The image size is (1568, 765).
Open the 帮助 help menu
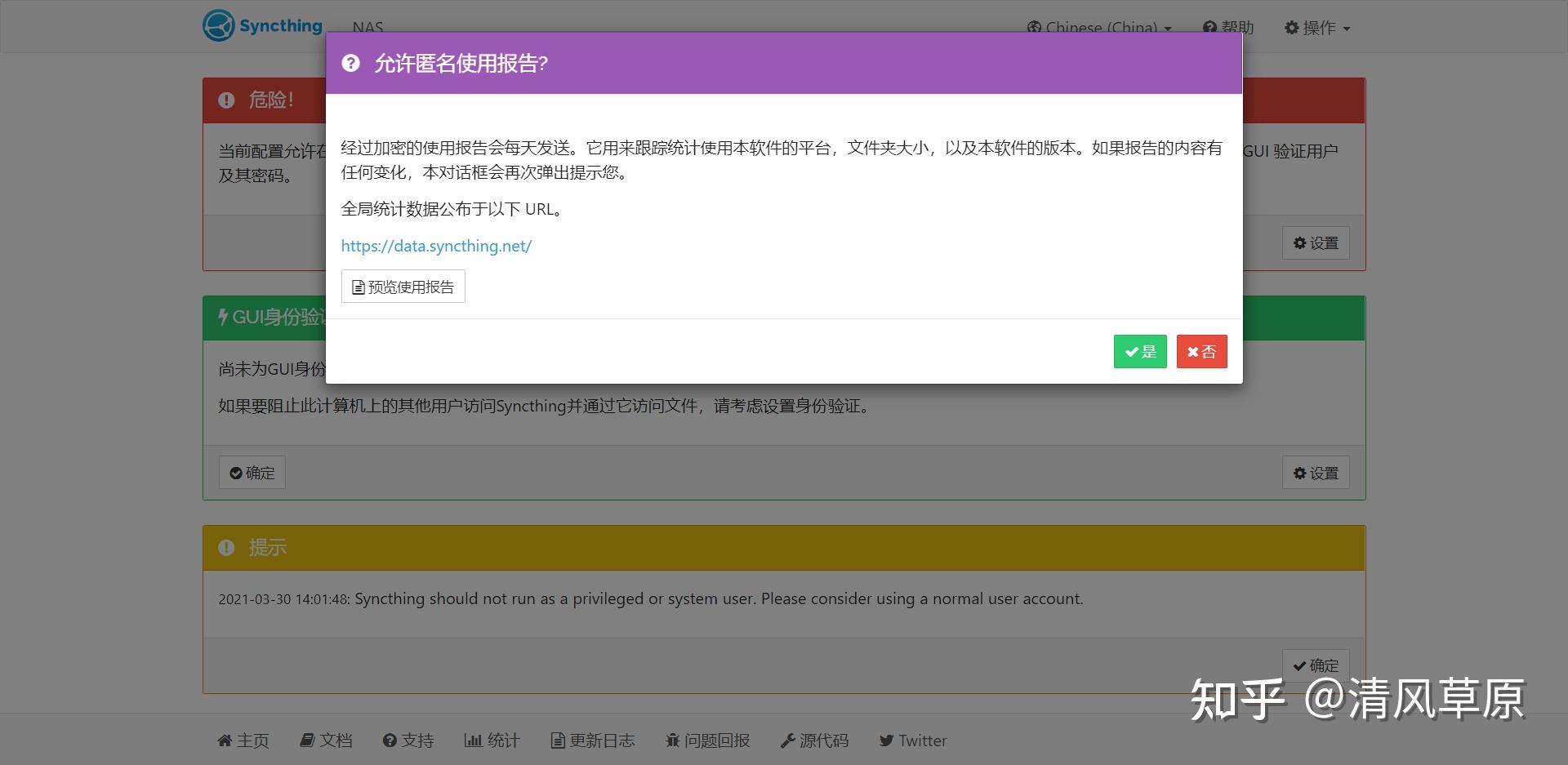pyautogui.click(x=1228, y=27)
